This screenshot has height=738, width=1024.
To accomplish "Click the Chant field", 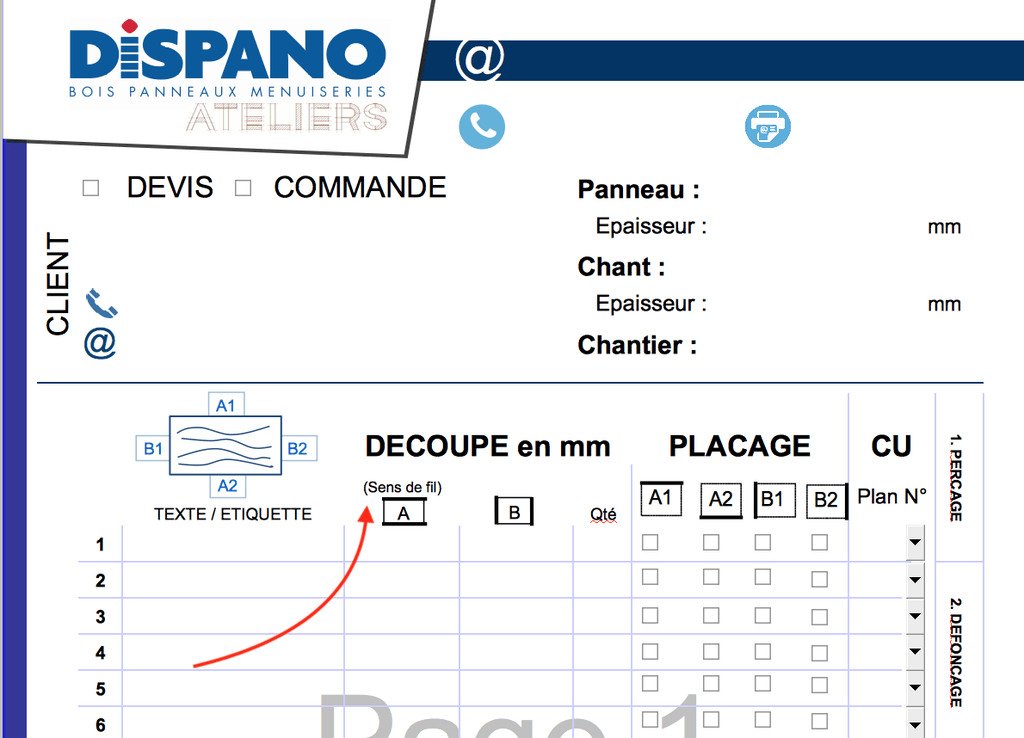I will (x=824, y=267).
